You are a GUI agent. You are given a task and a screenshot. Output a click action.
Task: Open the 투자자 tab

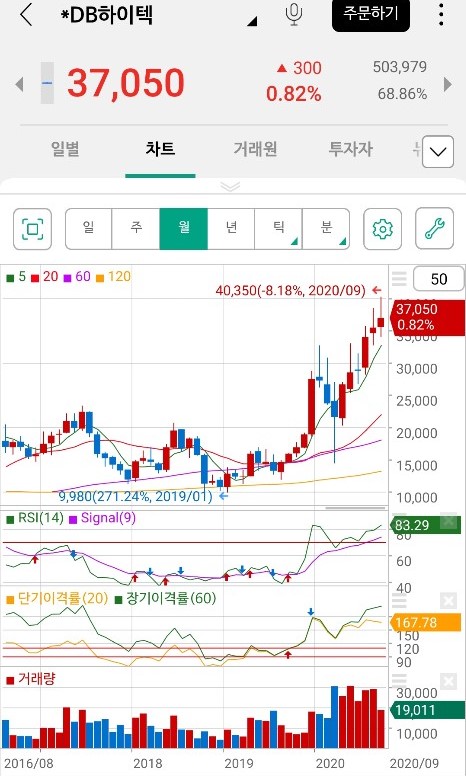351,149
